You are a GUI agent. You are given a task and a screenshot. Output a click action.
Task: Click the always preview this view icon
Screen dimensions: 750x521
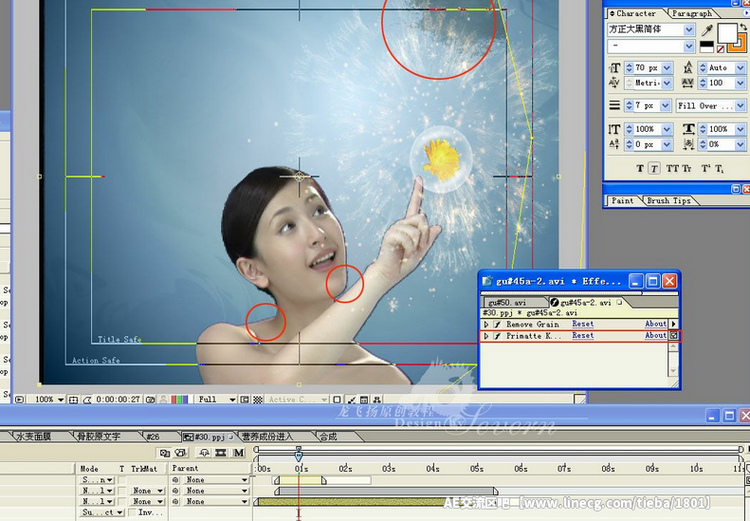[20, 399]
